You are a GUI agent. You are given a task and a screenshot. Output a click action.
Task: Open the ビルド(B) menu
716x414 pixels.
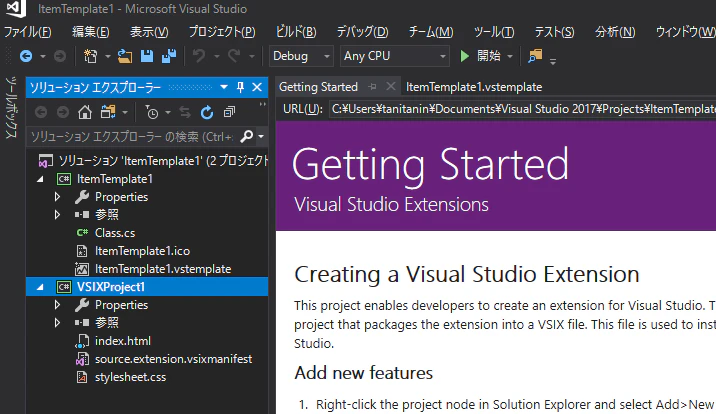(296, 32)
